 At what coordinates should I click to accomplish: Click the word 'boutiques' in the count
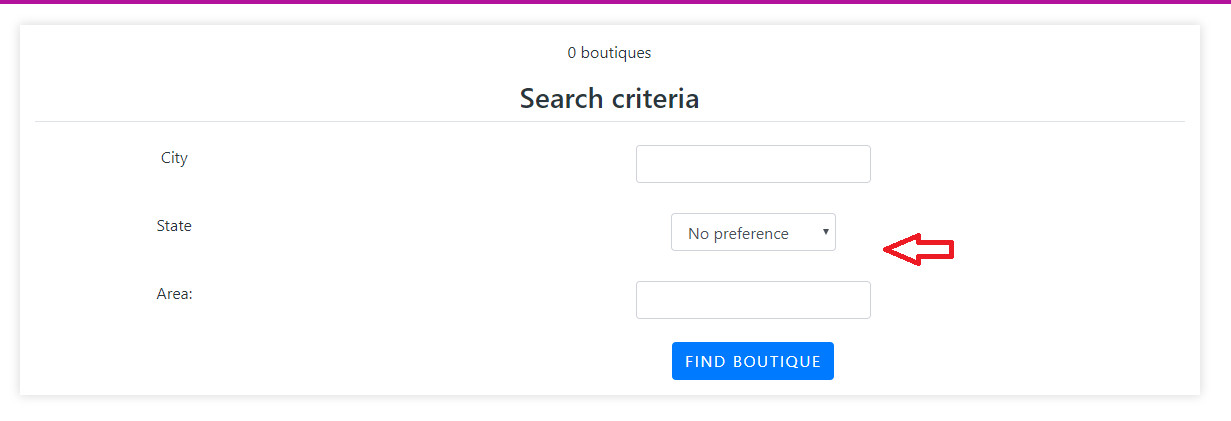(x=616, y=53)
